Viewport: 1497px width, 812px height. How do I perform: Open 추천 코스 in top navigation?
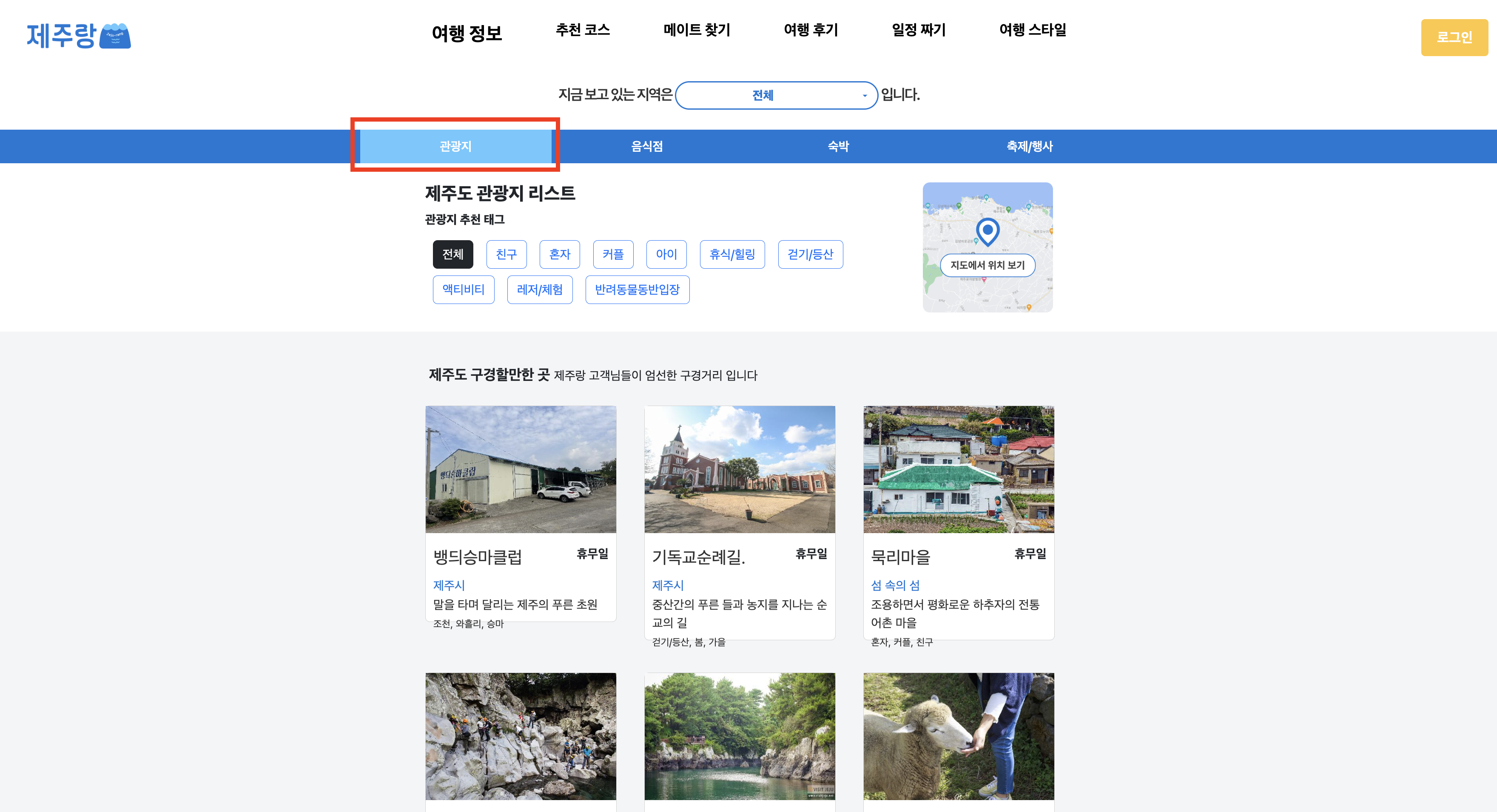(x=582, y=30)
